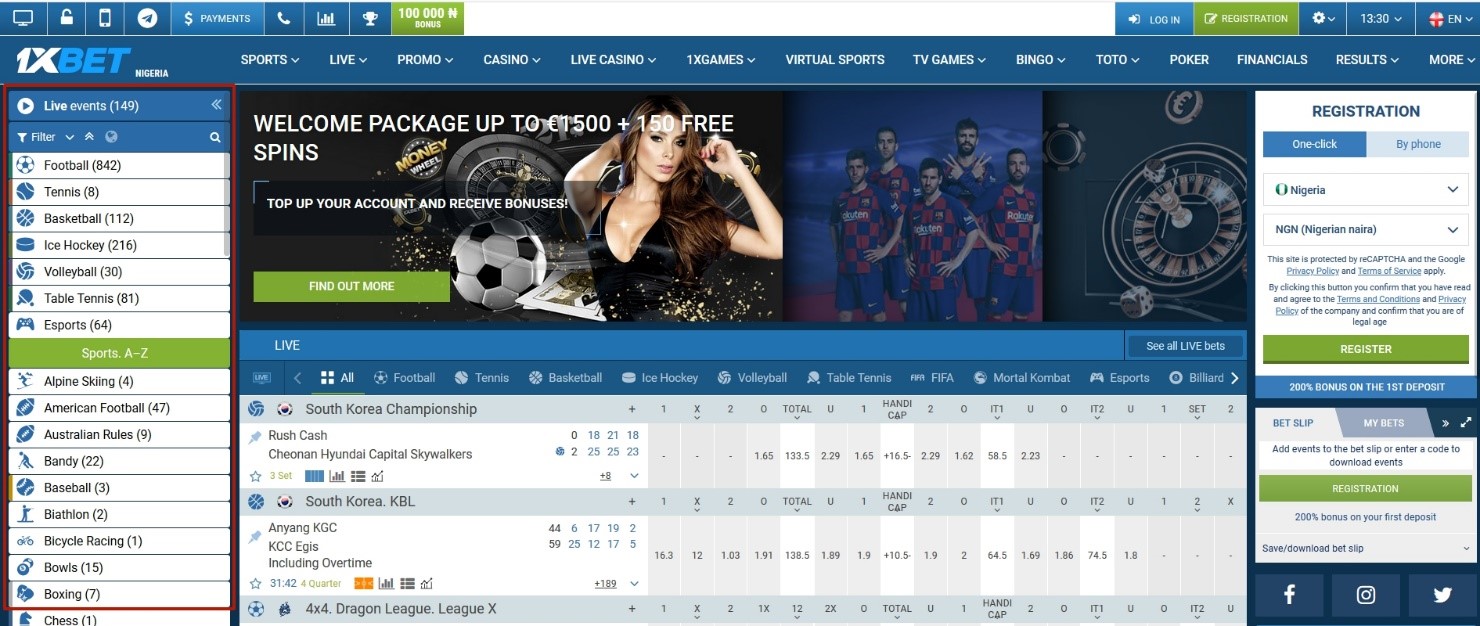Image resolution: width=1480 pixels, height=626 pixels.
Task: Expand the bet slip with arrows icon
Action: coord(1466,423)
